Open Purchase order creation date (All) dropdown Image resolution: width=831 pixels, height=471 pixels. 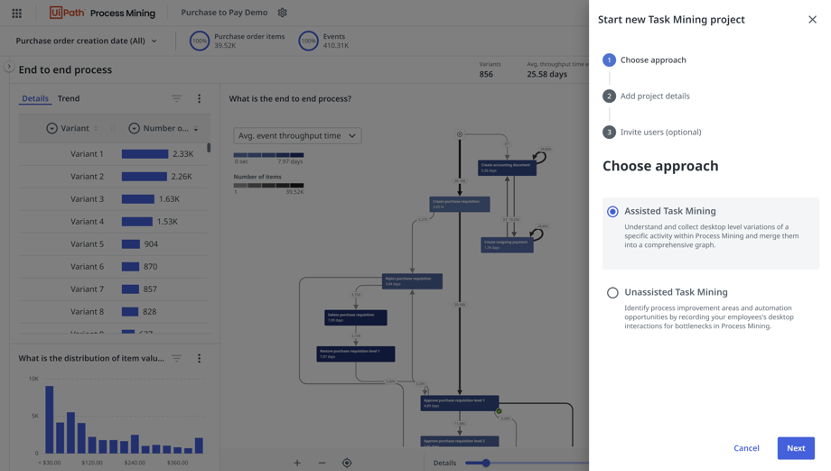86,41
